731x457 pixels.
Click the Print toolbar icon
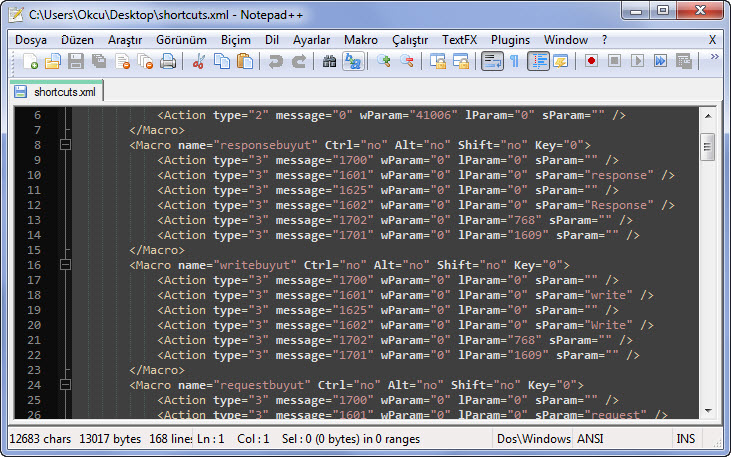pyautogui.click(x=168, y=61)
